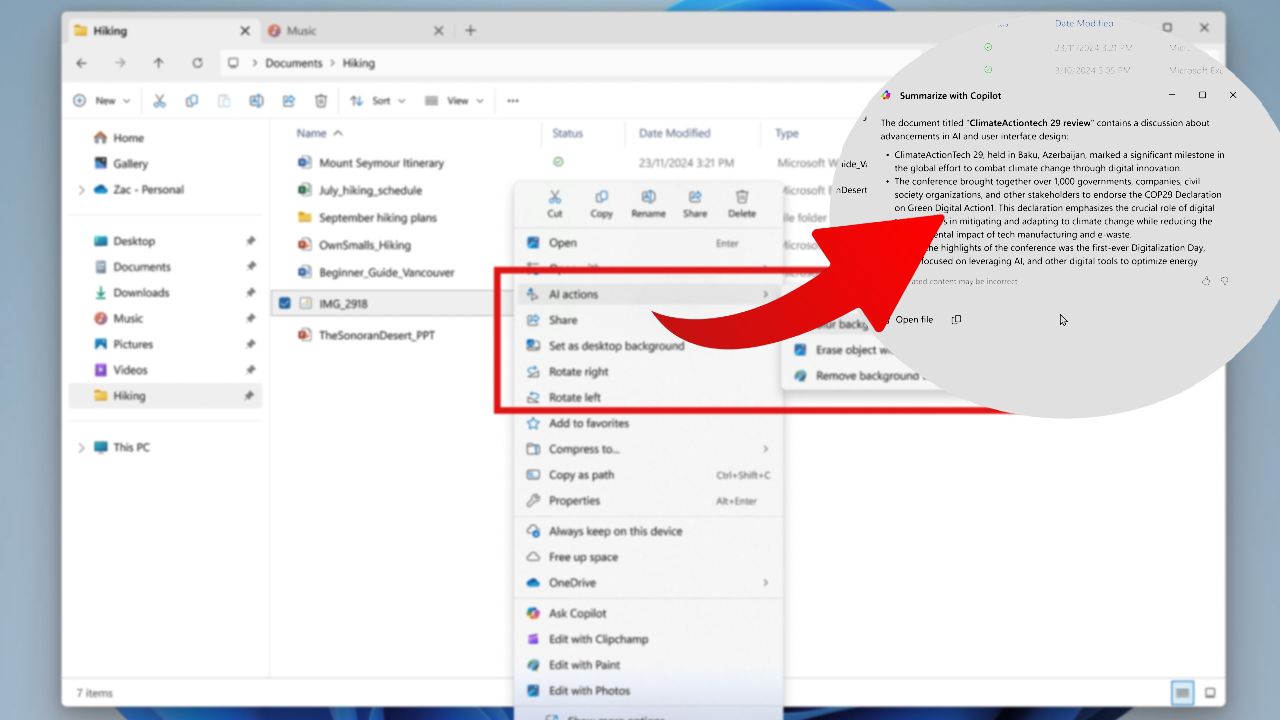Click thumbs down in Copilot summary
1280x720 pixels.
point(1225,281)
